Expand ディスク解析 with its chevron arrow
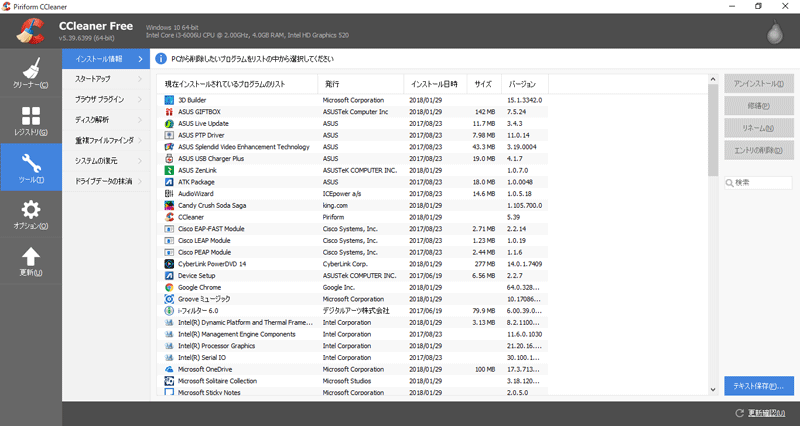This screenshot has height=426, width=800. [x=140, y=120]
